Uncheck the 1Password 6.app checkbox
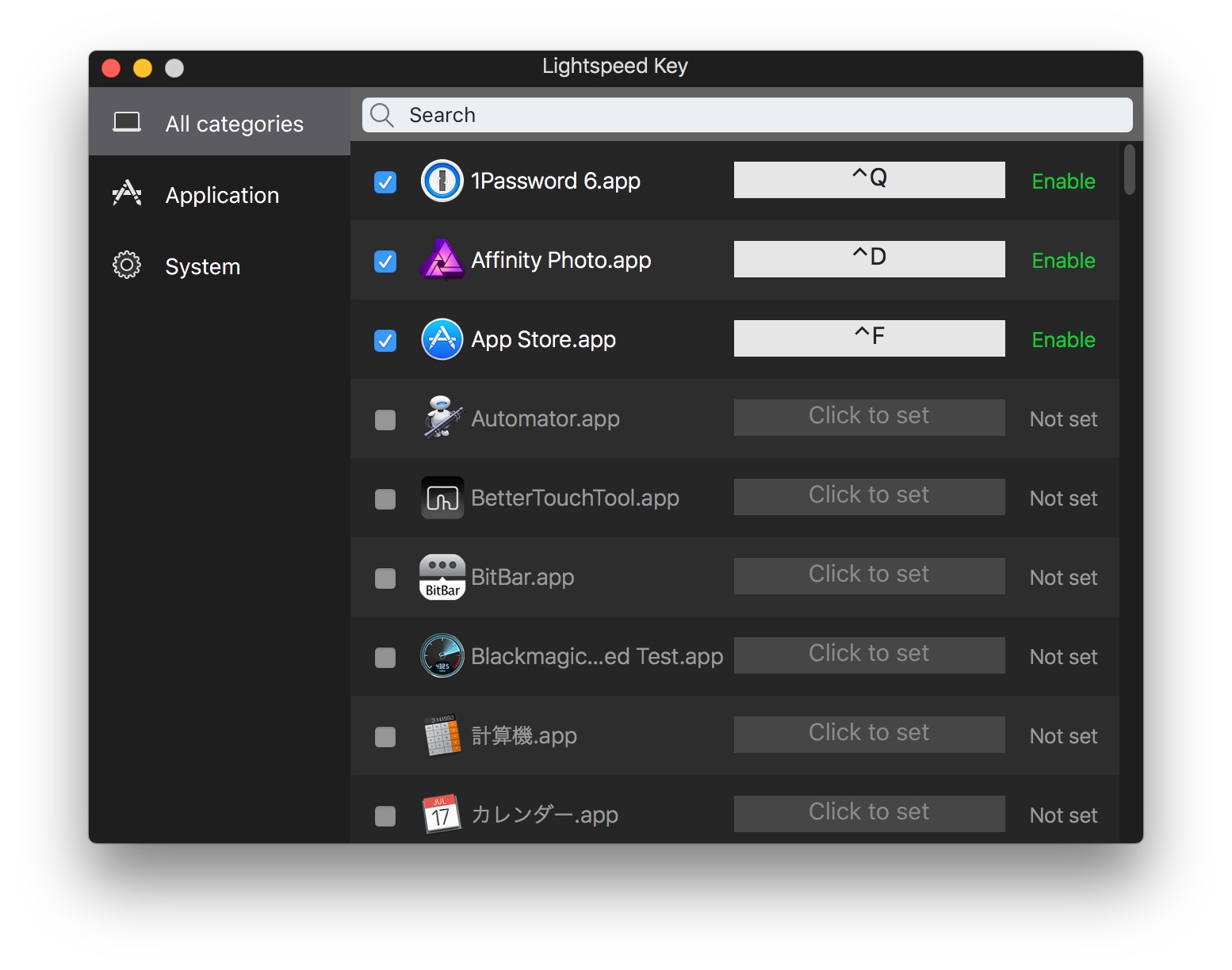This screenshot has width=1232, height=970. (385, 182)
